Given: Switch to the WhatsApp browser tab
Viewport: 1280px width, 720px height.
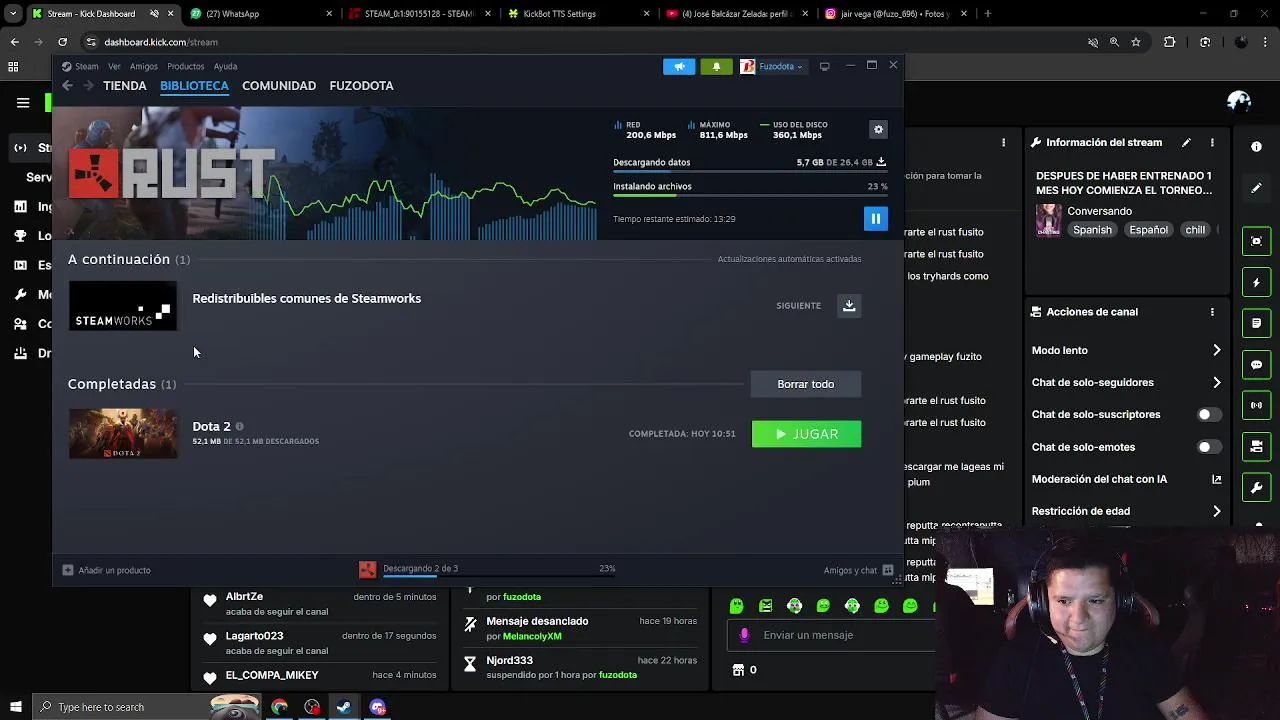Looking at the screenshot, I should [262, 14].
